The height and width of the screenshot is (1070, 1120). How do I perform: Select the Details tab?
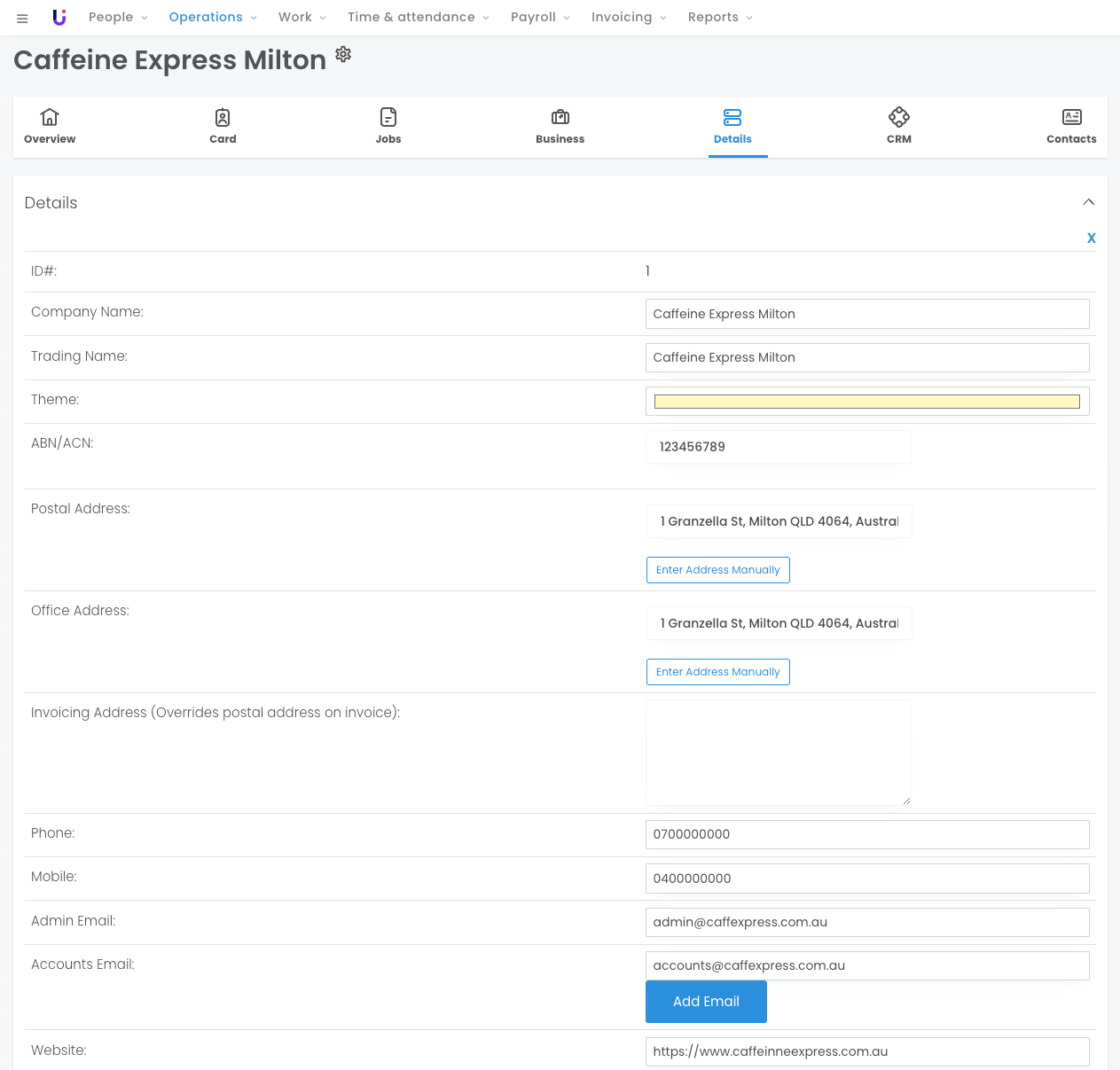coord(732,127)
